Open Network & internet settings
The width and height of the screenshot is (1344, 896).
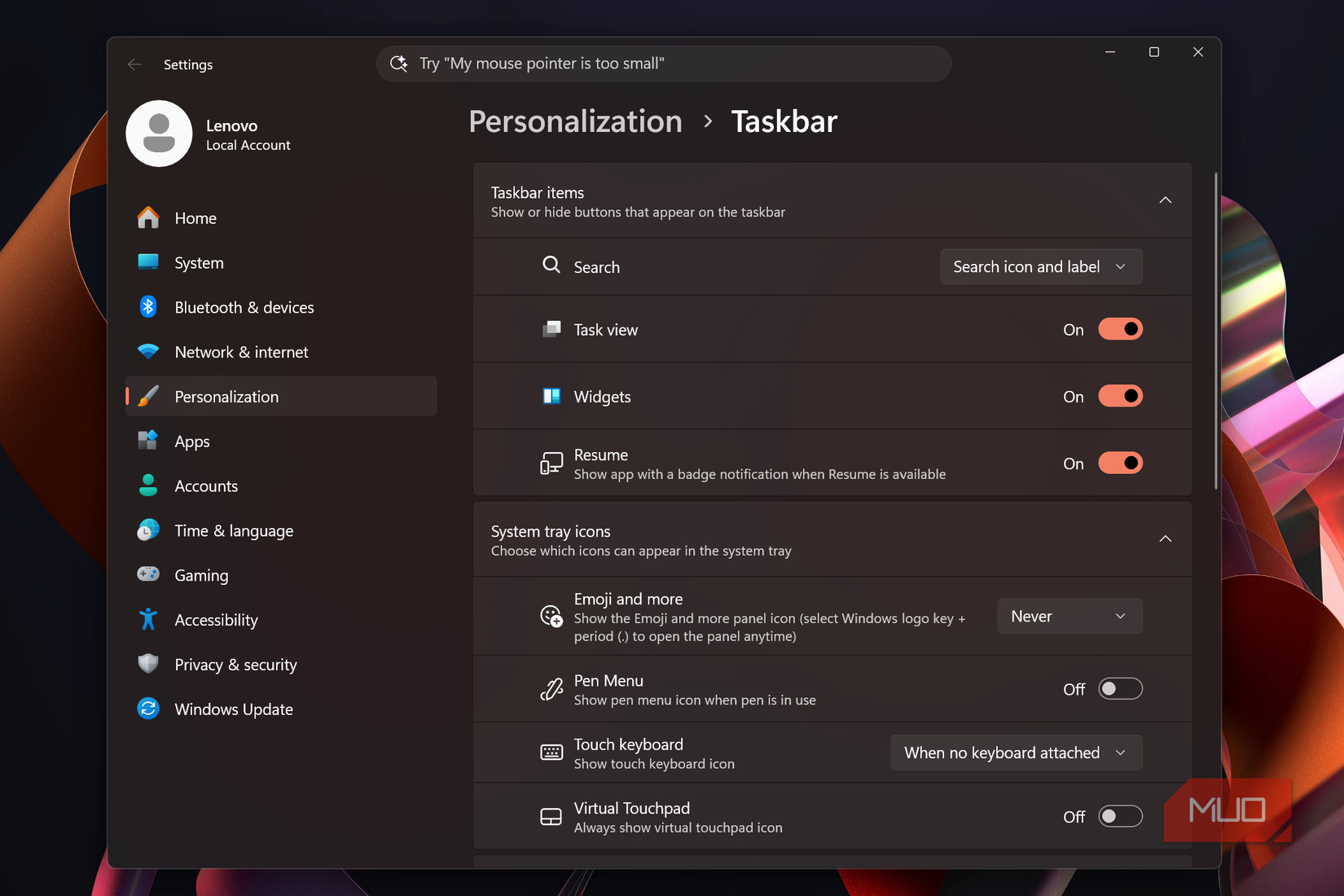pyautogui.click(x=281, y=352)
